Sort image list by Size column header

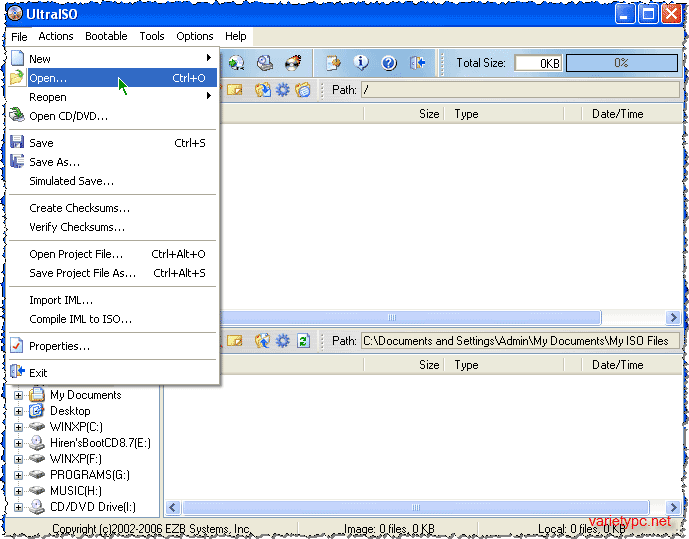coord(404,114)
